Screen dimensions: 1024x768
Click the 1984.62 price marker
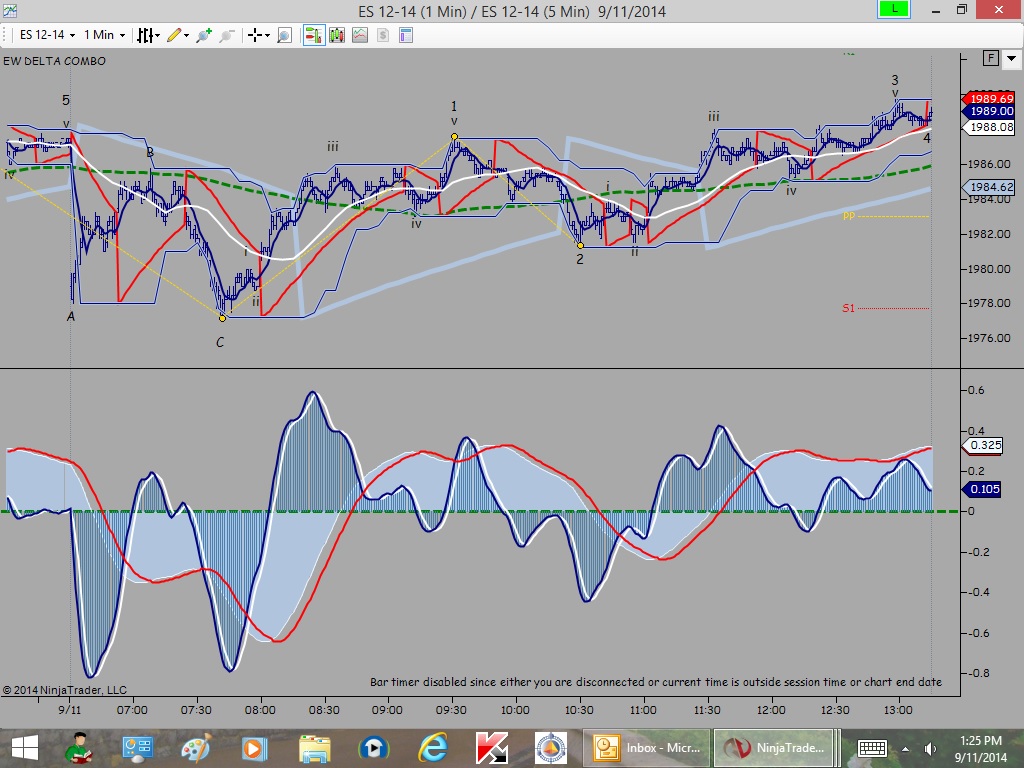pyautogui.click(x=989, y=187)
